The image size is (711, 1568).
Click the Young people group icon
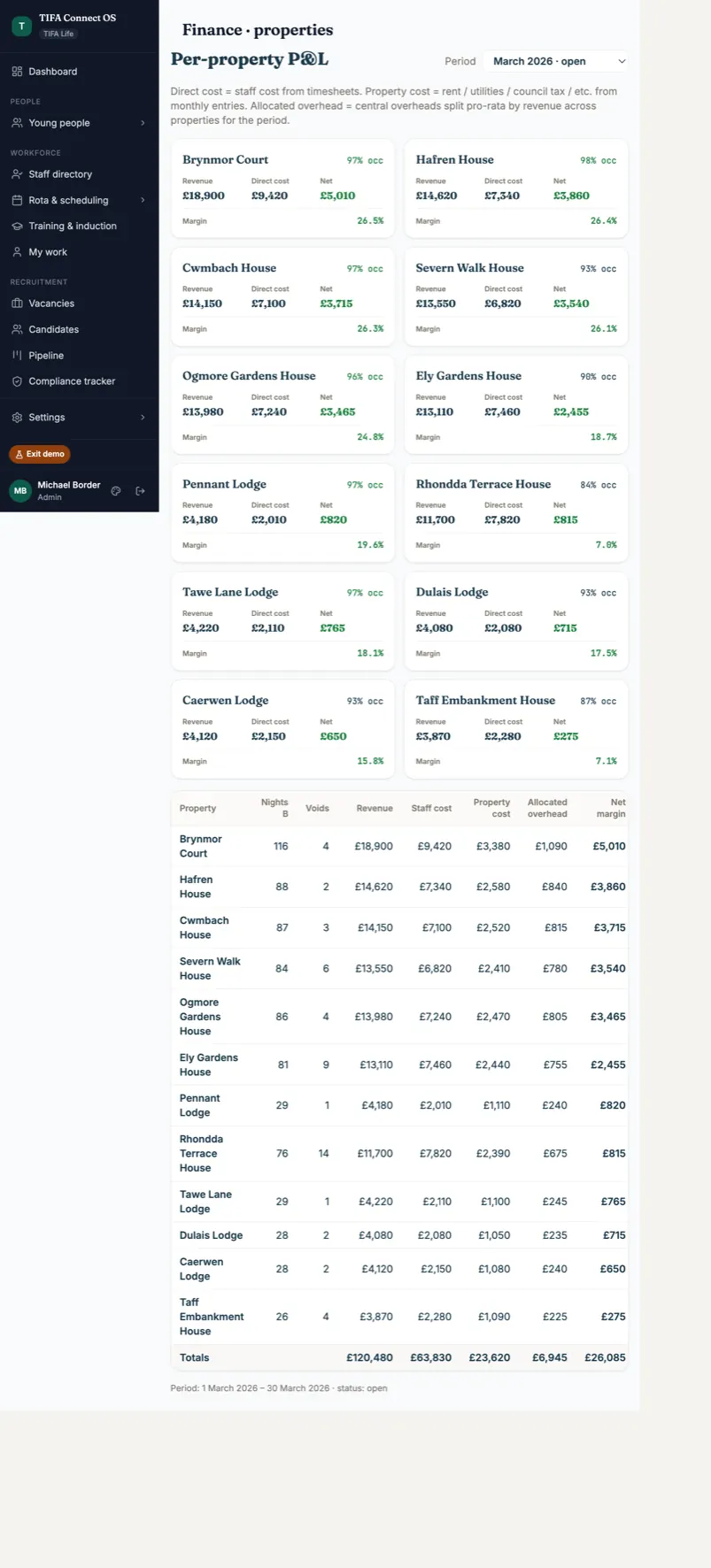click(17, 123)
